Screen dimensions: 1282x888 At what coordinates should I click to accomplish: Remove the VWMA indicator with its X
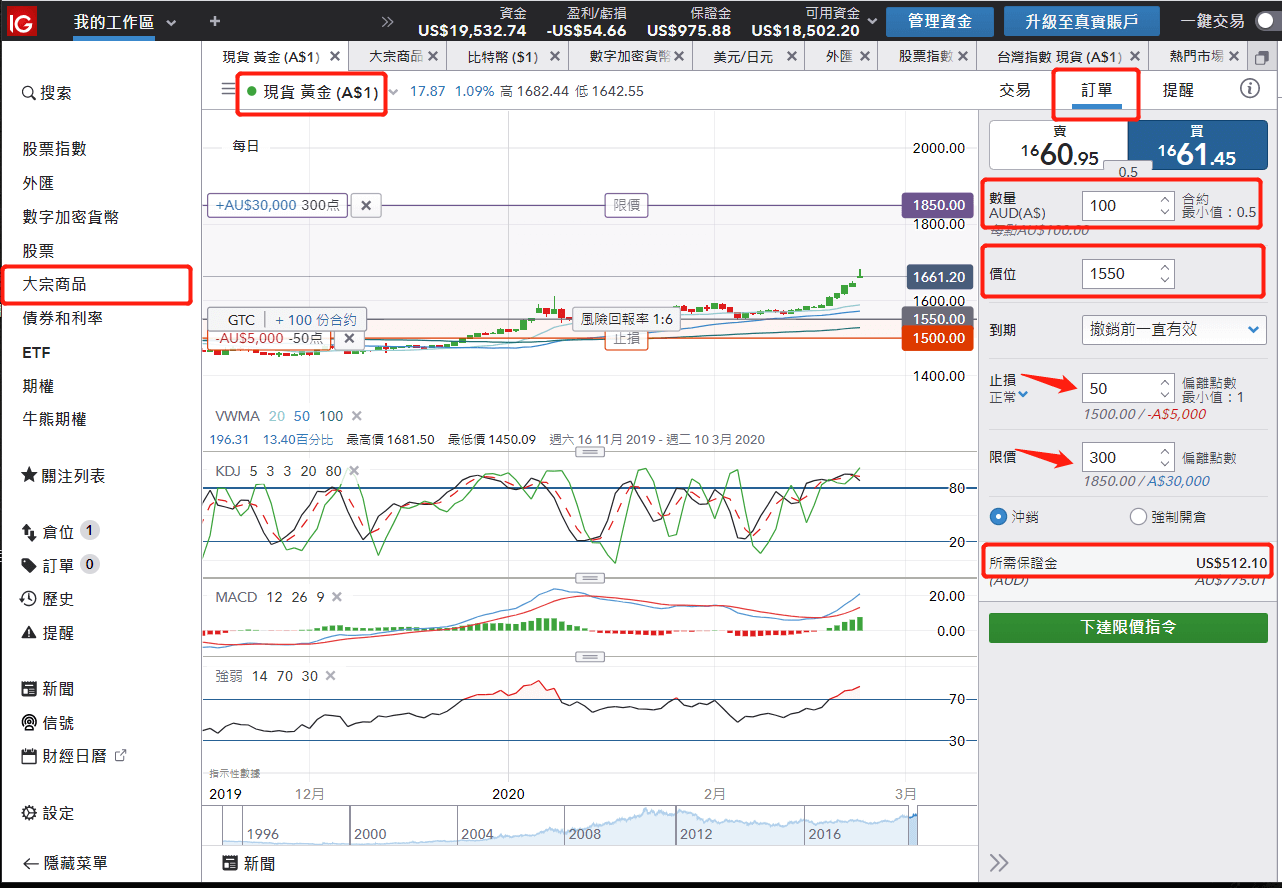point(357,416)
